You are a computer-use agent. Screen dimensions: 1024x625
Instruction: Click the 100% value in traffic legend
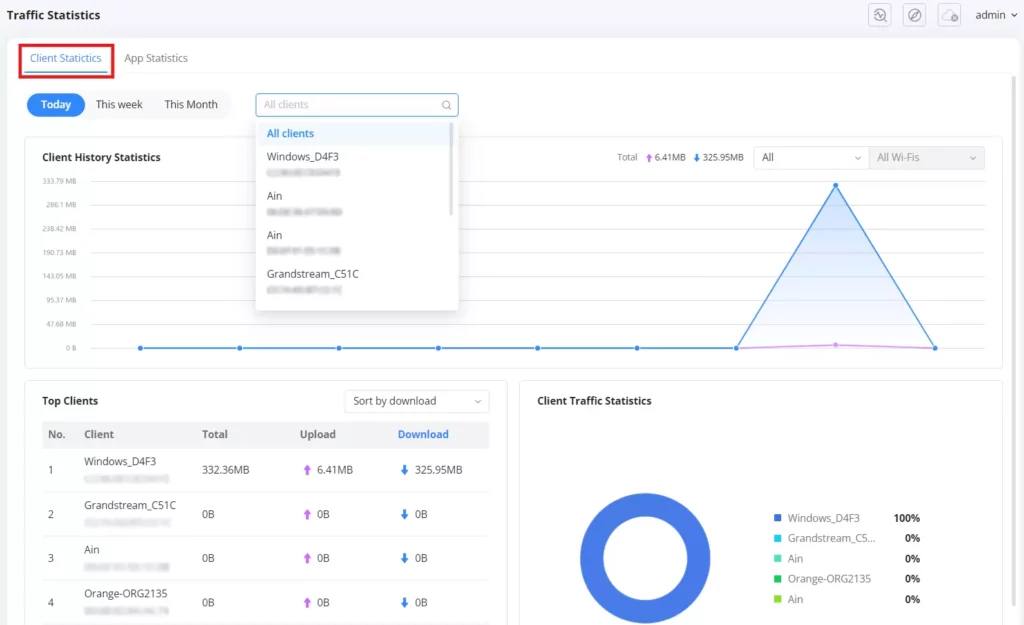coord(906,519)
